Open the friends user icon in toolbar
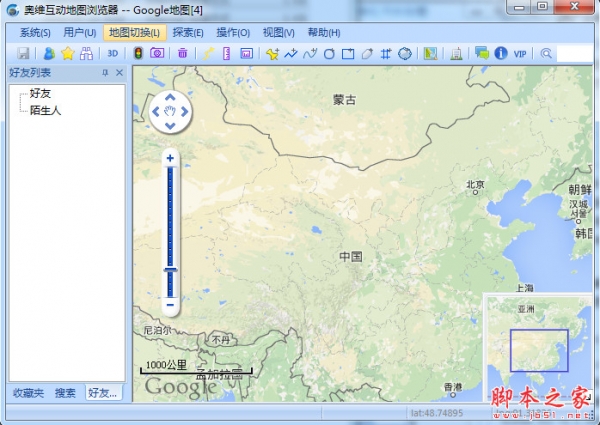This screenshot has width=600, height=425. [x=49, y=54]
